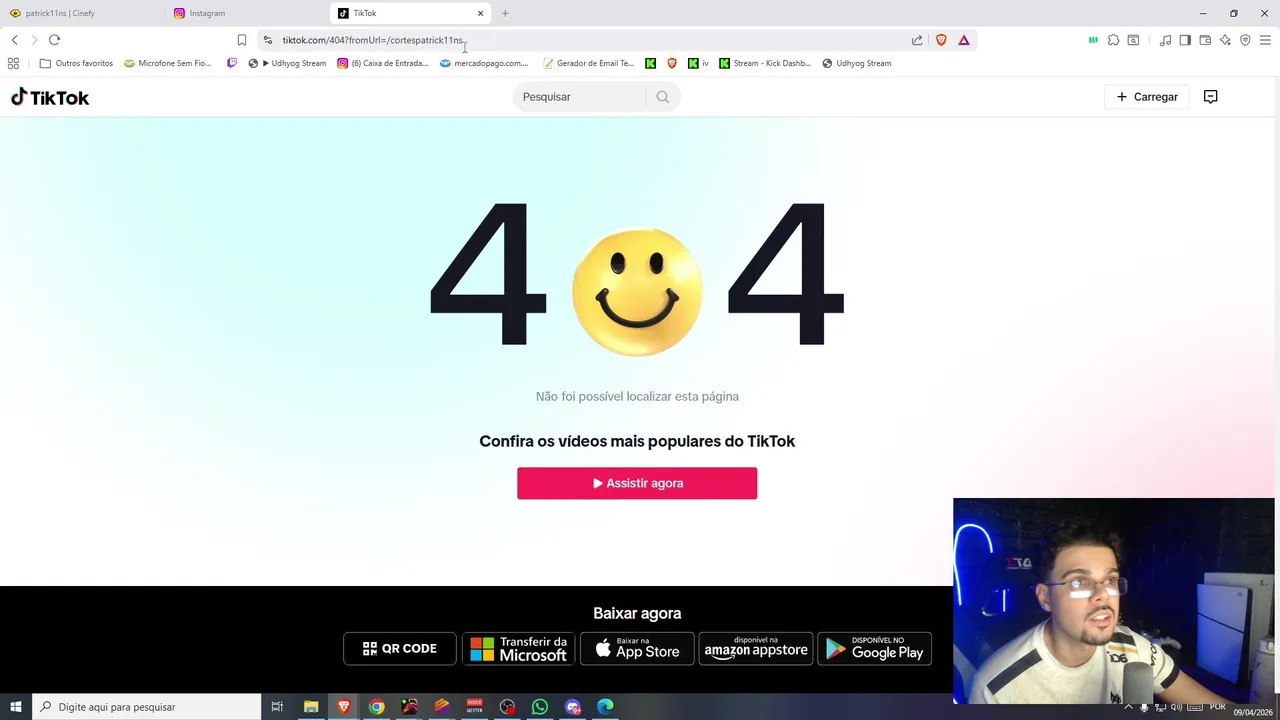Click the share icon in the address bar
Screen dimensions: 1280x720
coord(917,40)
